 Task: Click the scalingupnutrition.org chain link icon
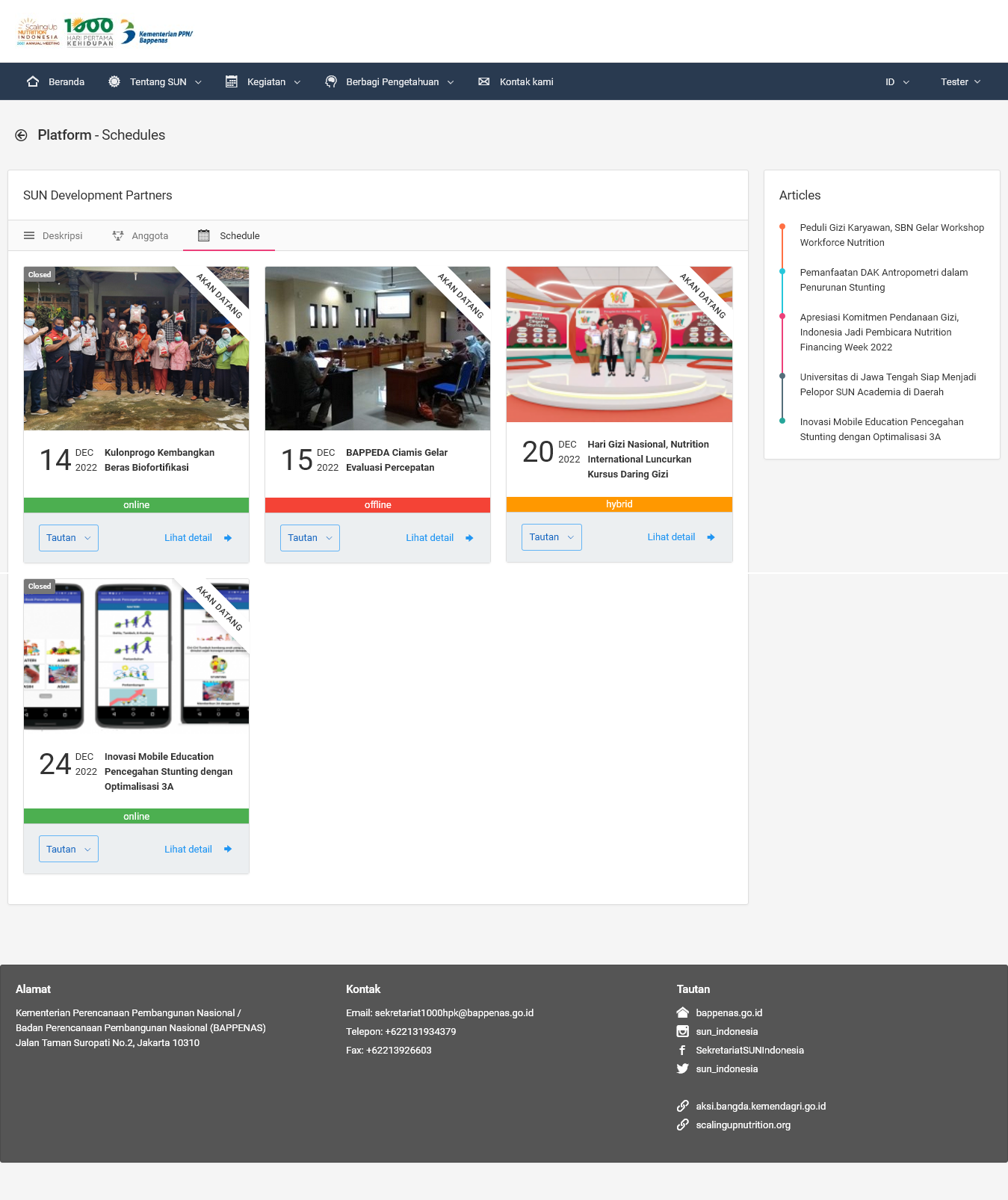(682, 1125)
